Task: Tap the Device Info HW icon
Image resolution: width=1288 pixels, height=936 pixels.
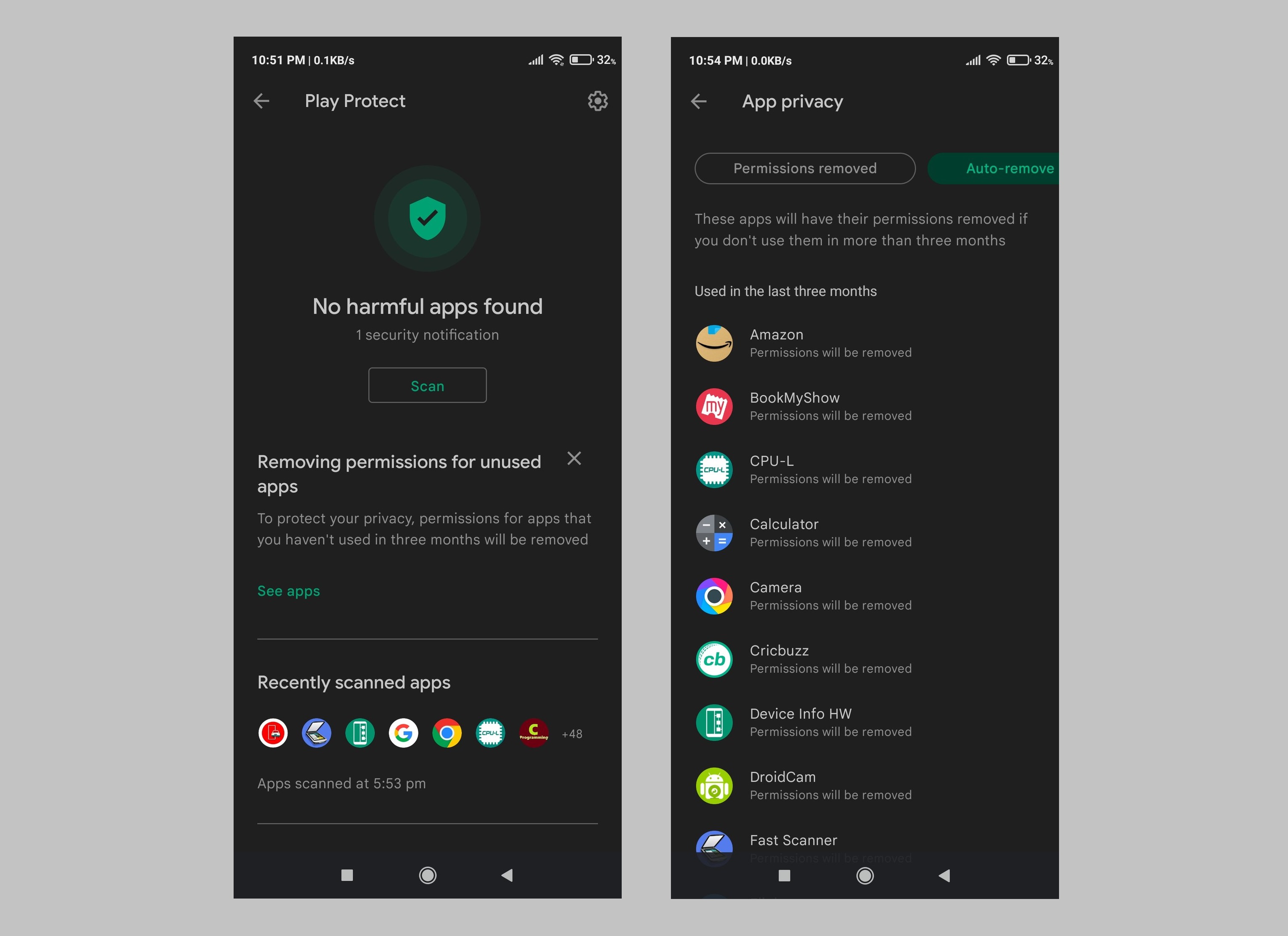Action: pyautogui.click(x=714, y=723)
